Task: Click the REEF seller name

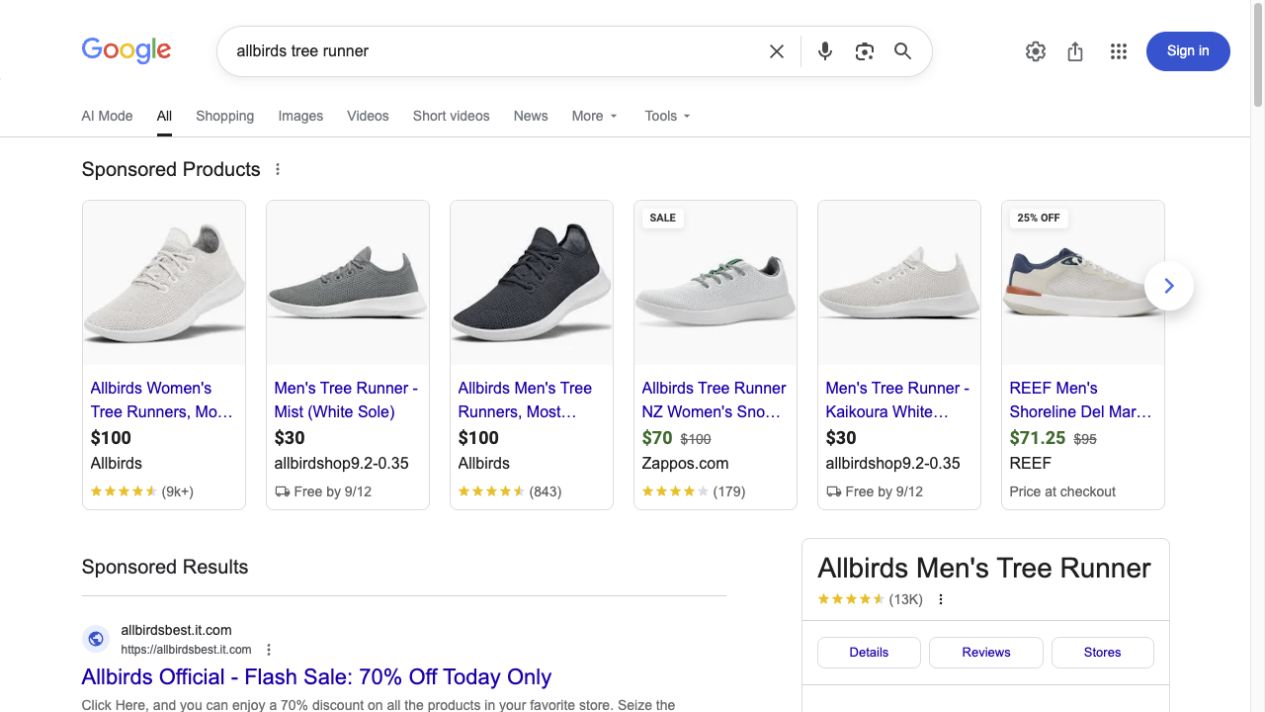Action: [1030, 463]
